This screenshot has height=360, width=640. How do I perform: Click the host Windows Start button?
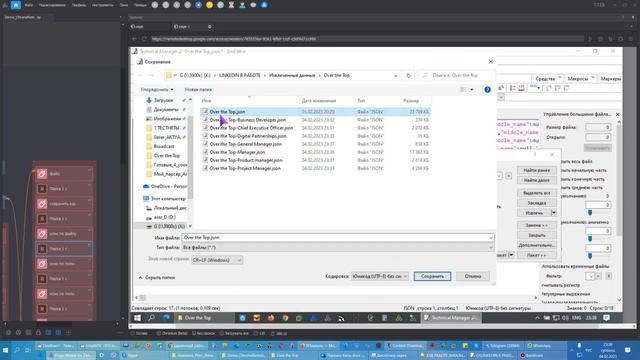pos(6,350)
